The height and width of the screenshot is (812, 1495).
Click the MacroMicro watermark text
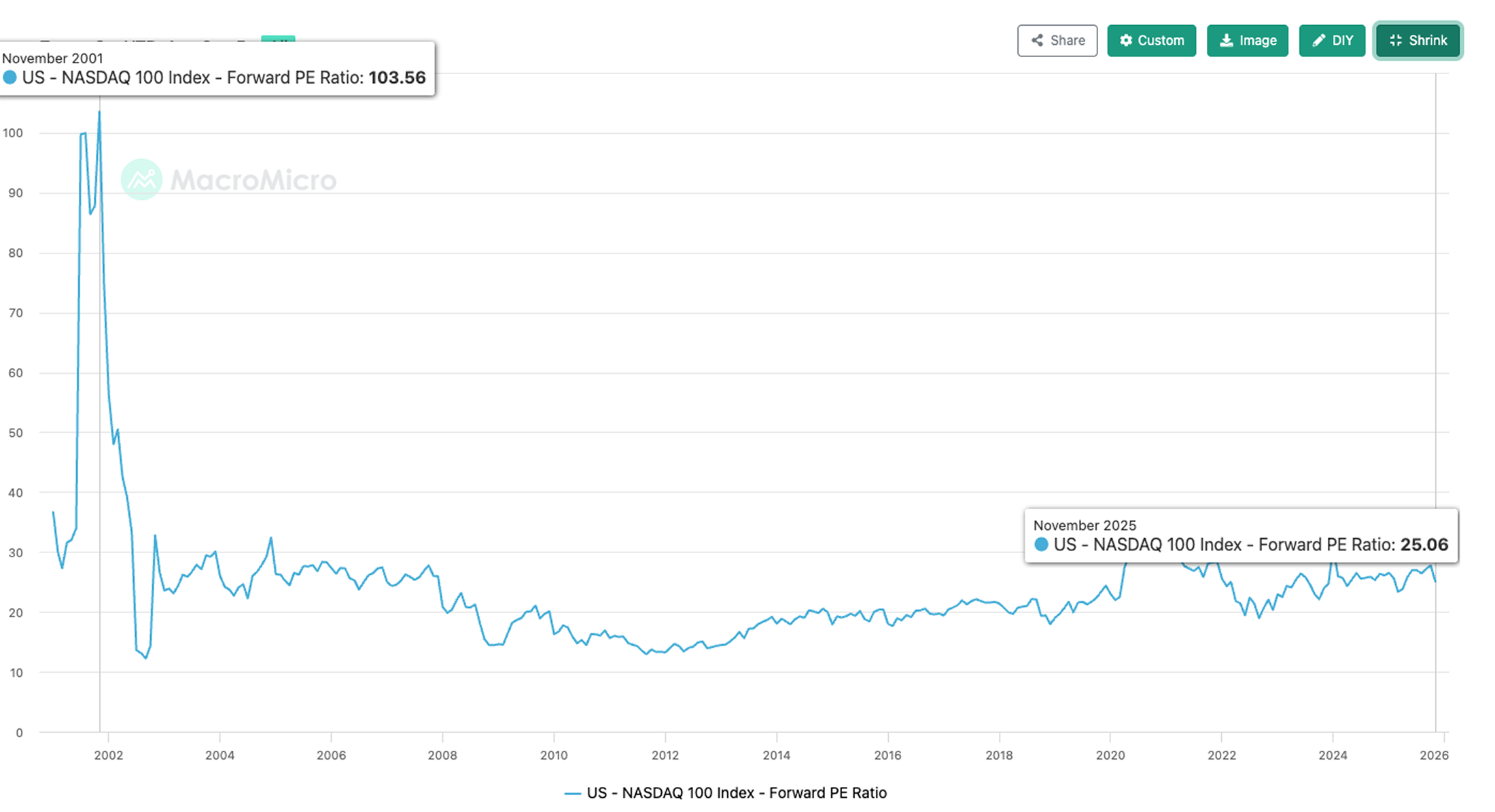253,180
